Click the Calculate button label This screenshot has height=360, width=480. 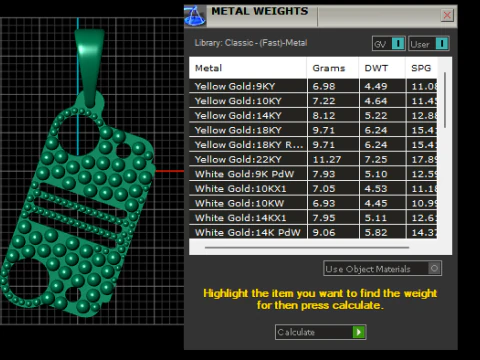(x=296, y=332)
